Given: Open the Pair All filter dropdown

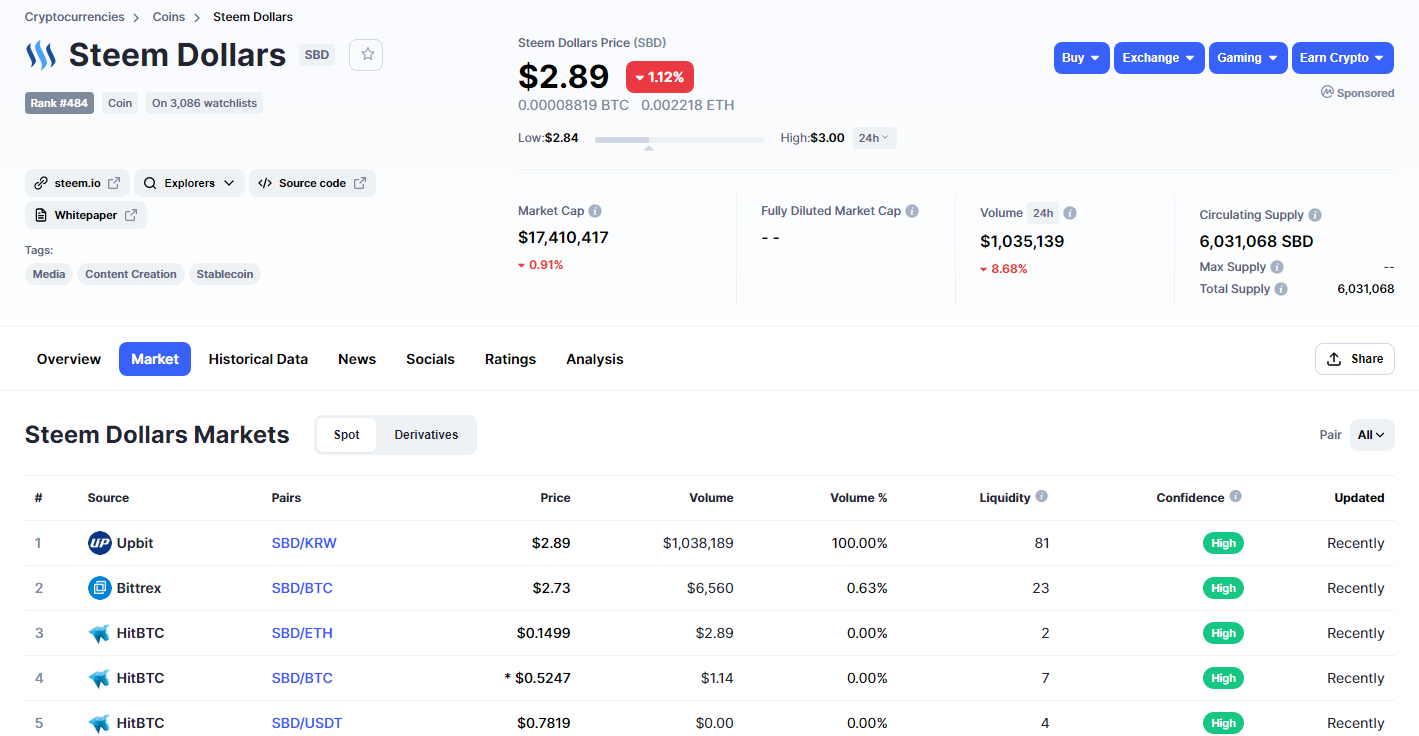Looking at the screenshot, I should (x=1372, y=435).
